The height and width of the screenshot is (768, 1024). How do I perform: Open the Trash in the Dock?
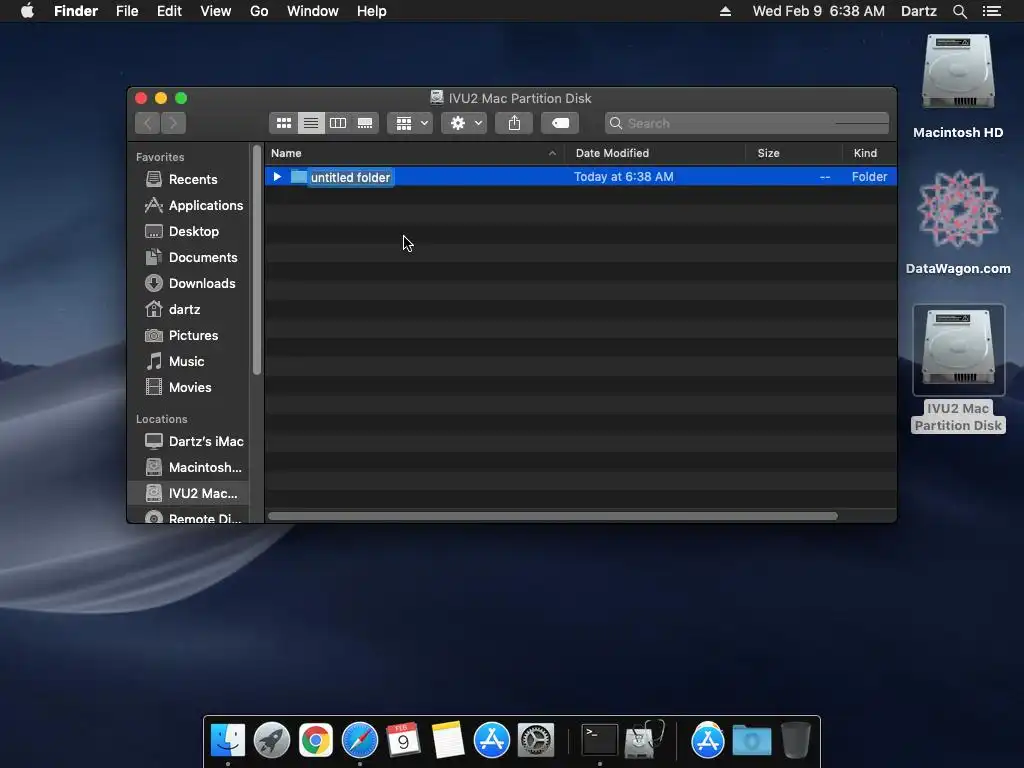[795, 740]
